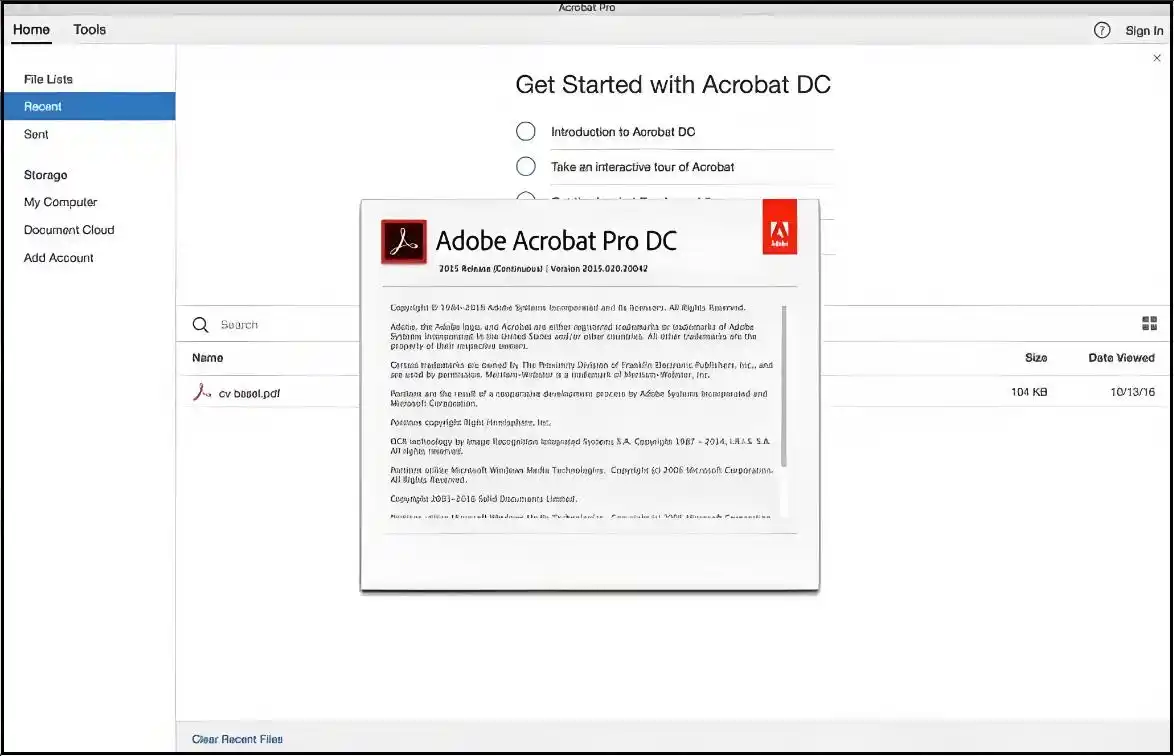1174x756 pixels.
Task: Select the cv basel.pdf file name
Action: click(x=249, y=393)
